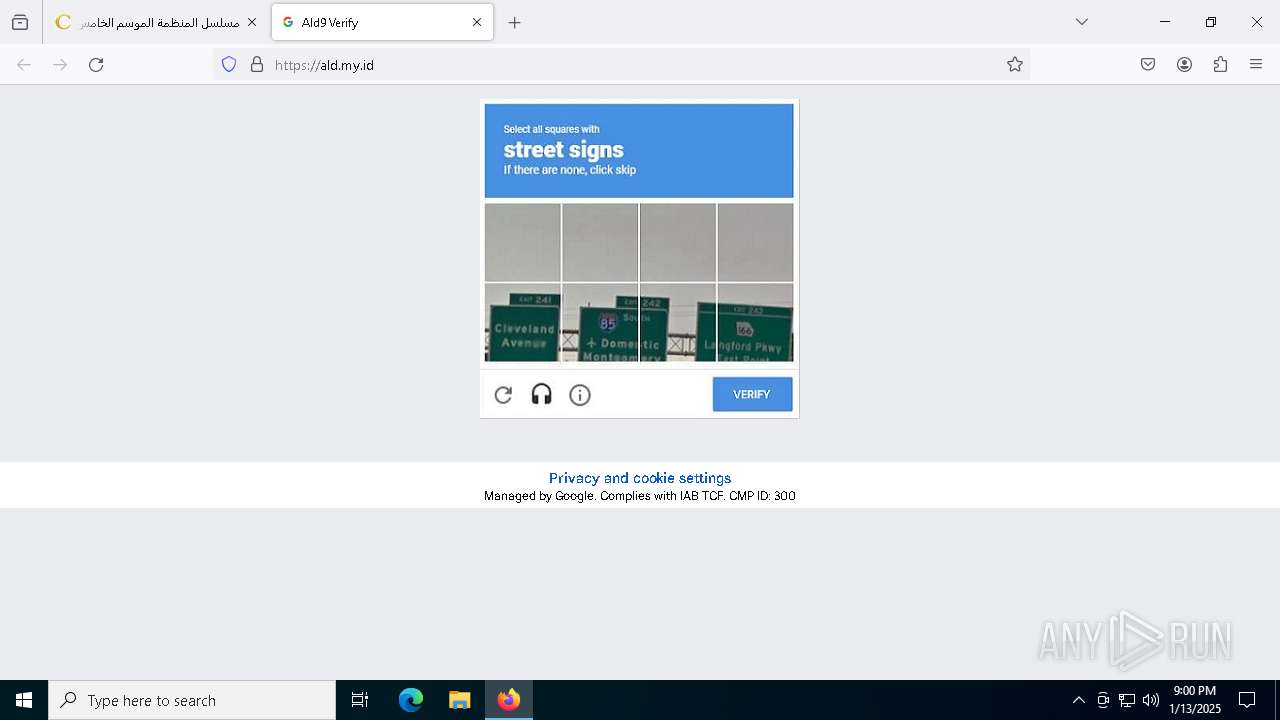
Task: Select the empty sky tile top-left
Action: pyautogui.click(x=523, y=243)
